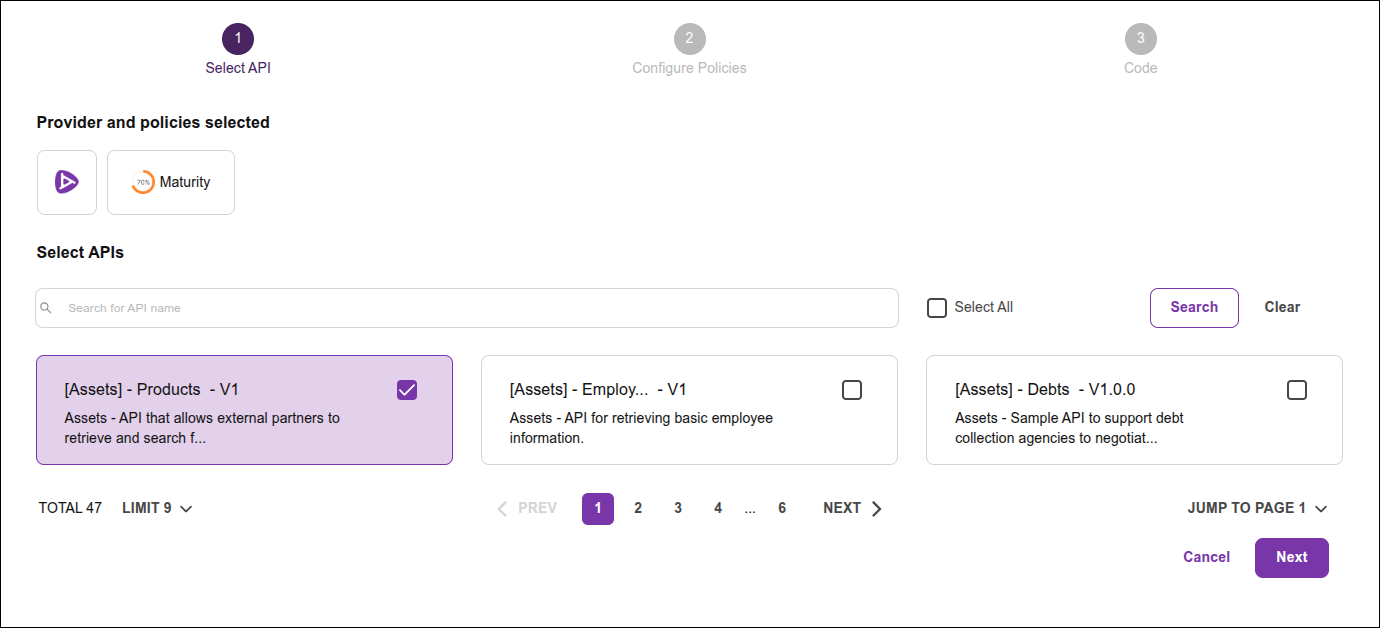The height and width of the screenshot is (628, 1380).
Task: Open page 4 of the API list
Action: coord(718,508)
